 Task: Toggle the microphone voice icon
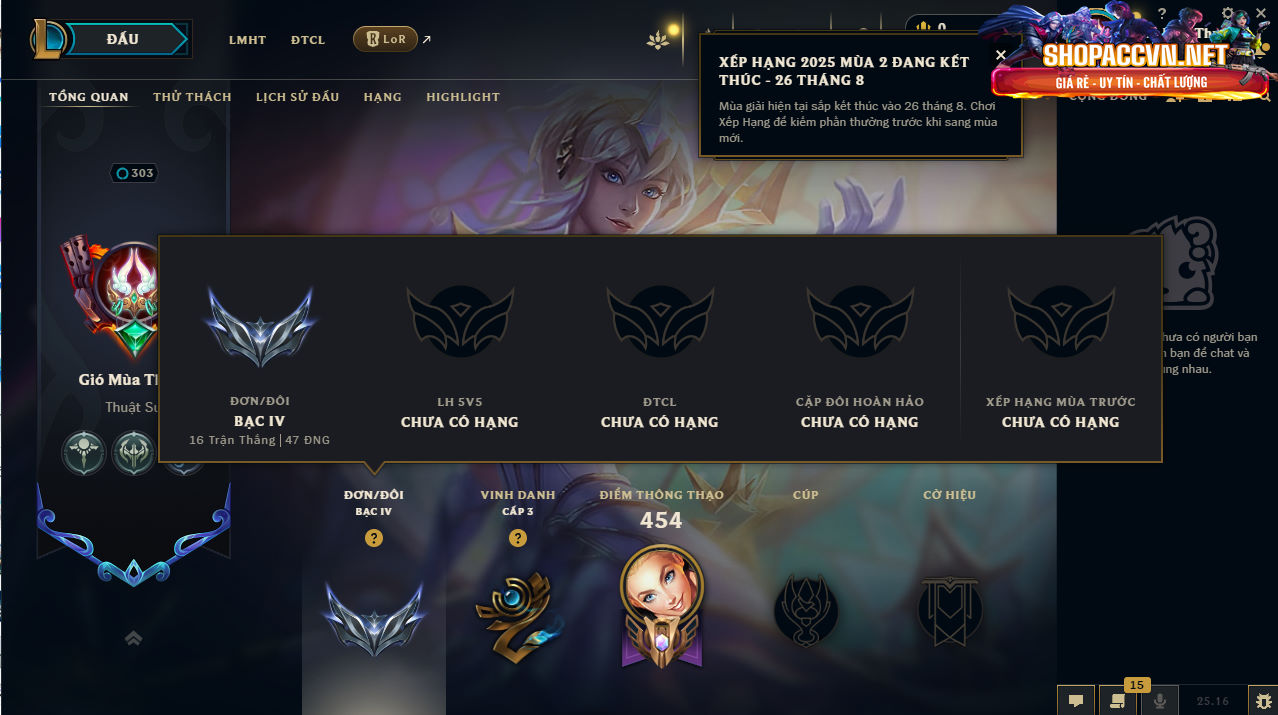tap(1160, 701)
